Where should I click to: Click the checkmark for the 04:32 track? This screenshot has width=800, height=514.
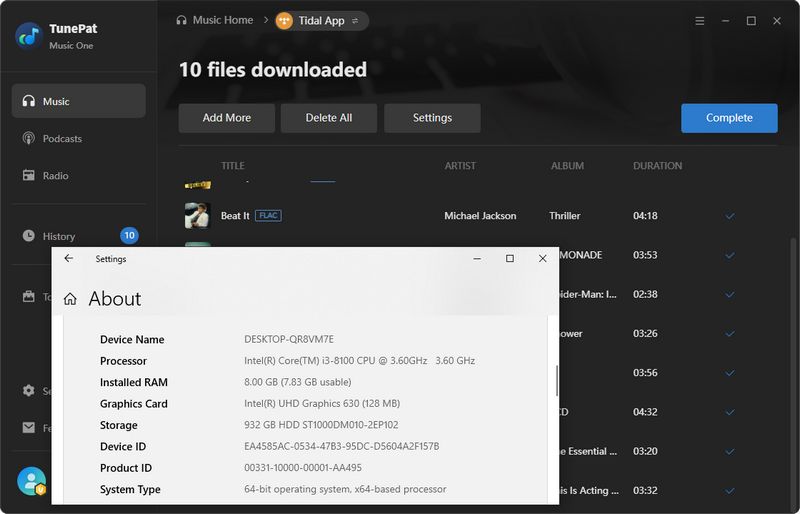coord(730,412)
